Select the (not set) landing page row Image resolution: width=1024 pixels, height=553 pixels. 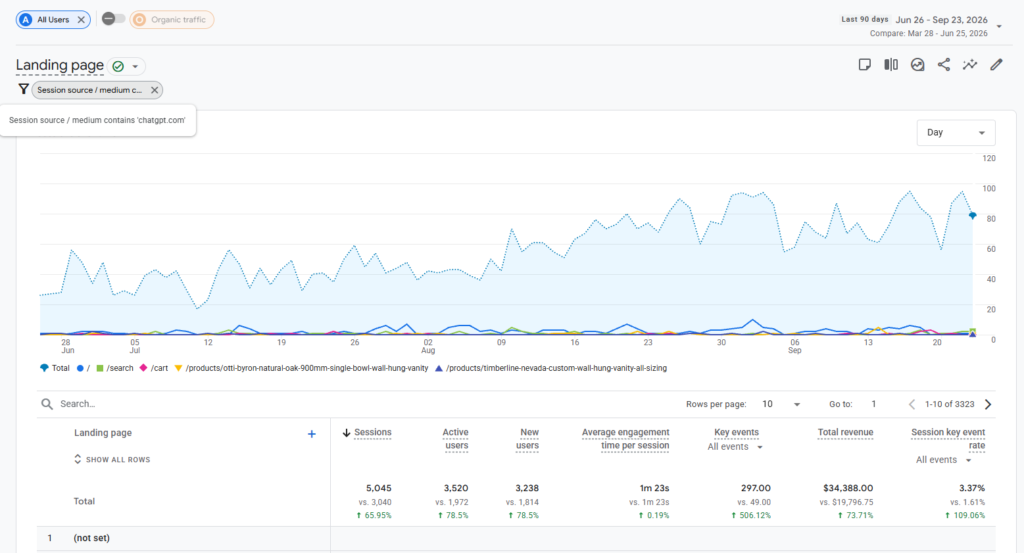coord(516,539)
